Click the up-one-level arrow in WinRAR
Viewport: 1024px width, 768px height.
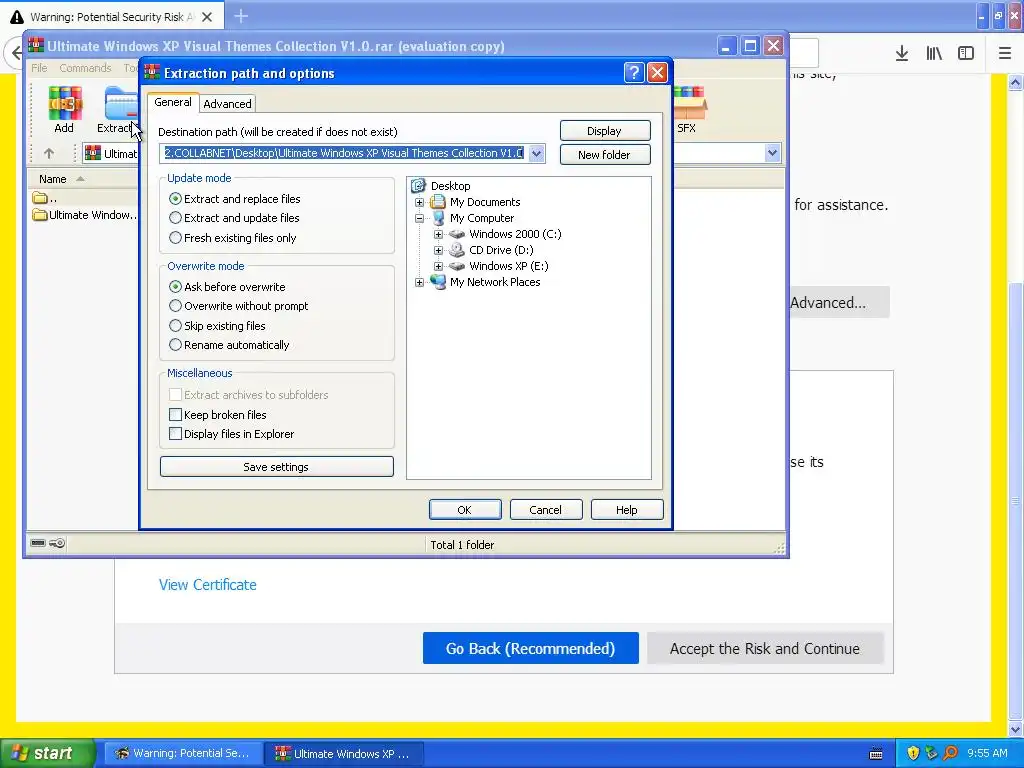[49, 153]
